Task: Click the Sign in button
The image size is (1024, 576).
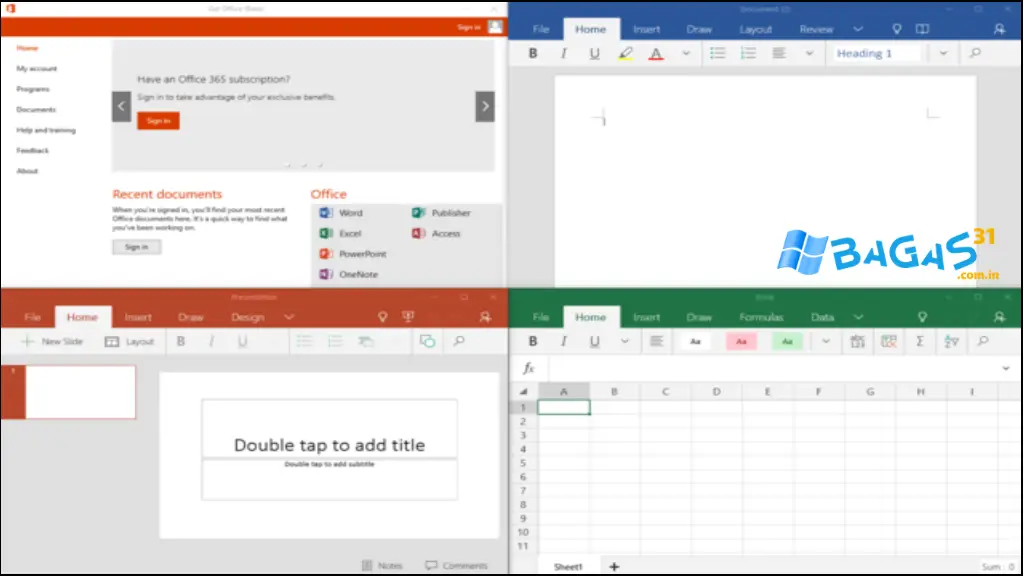Action: (157, 120)
